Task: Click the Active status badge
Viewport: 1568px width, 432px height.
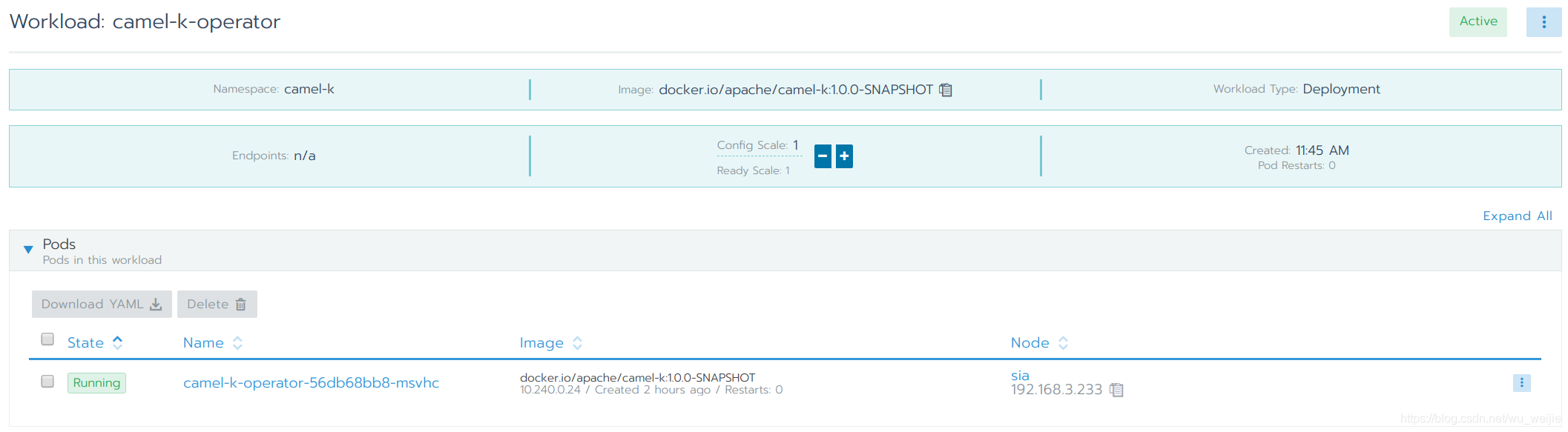Action: [x=1478, y=22]
